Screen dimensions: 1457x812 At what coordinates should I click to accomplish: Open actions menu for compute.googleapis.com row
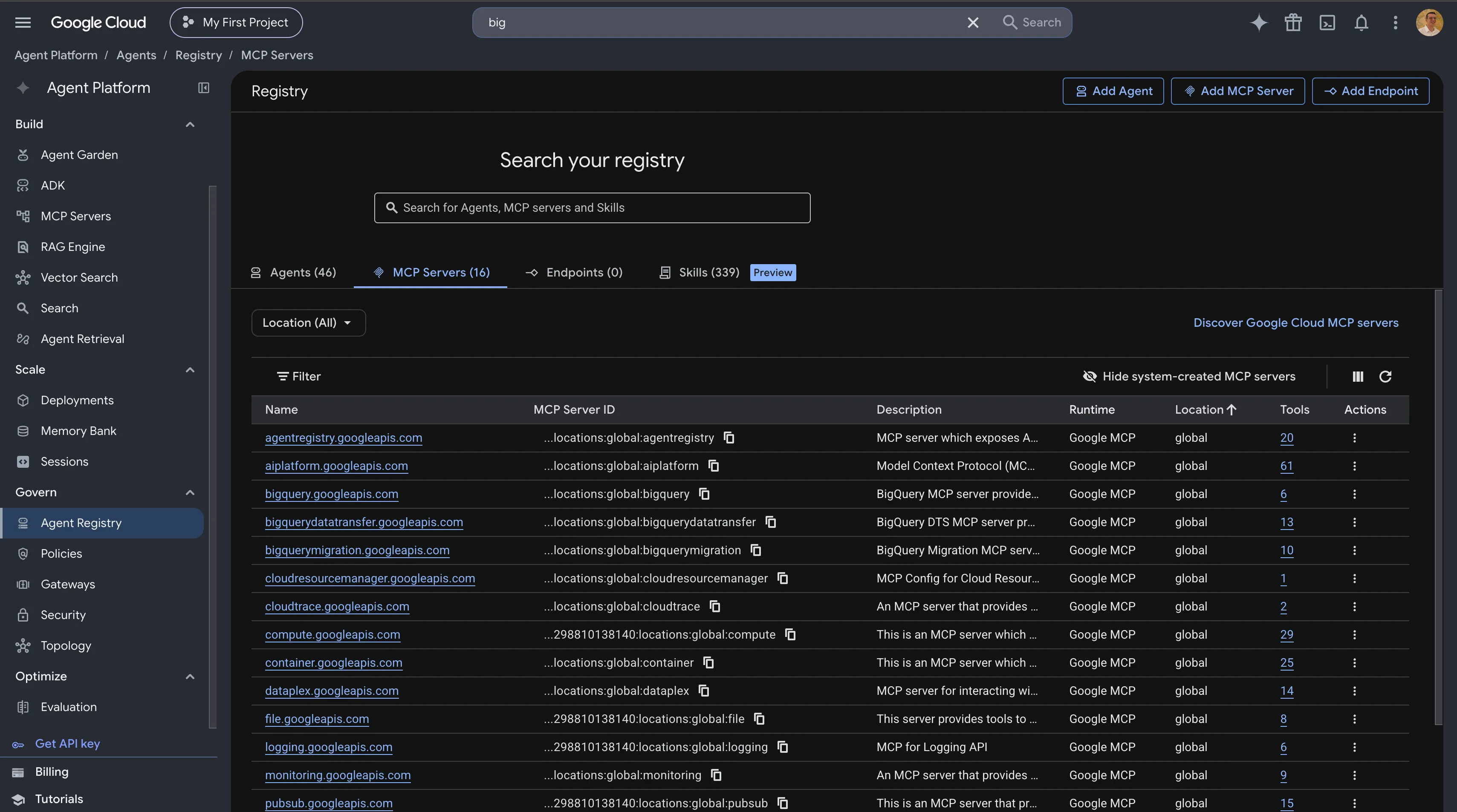pyautogui.click(x=1354, y=634)
